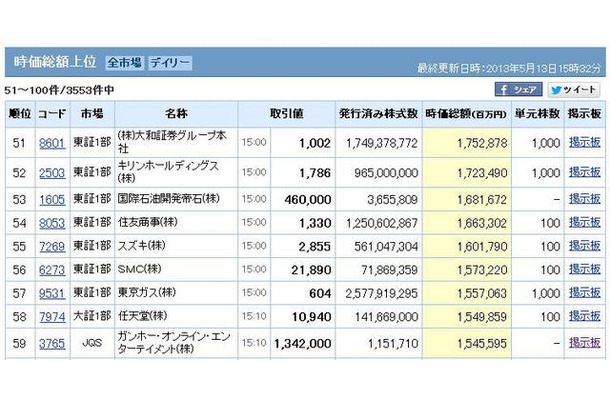
Task: Click company name スズキ(株)
Action: (141, 246)
